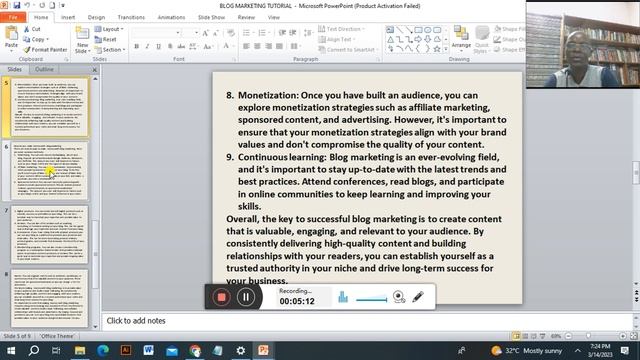Screen dimensions: 640x360
Task: Open the Columns options
Action: [x=295, y=46]
